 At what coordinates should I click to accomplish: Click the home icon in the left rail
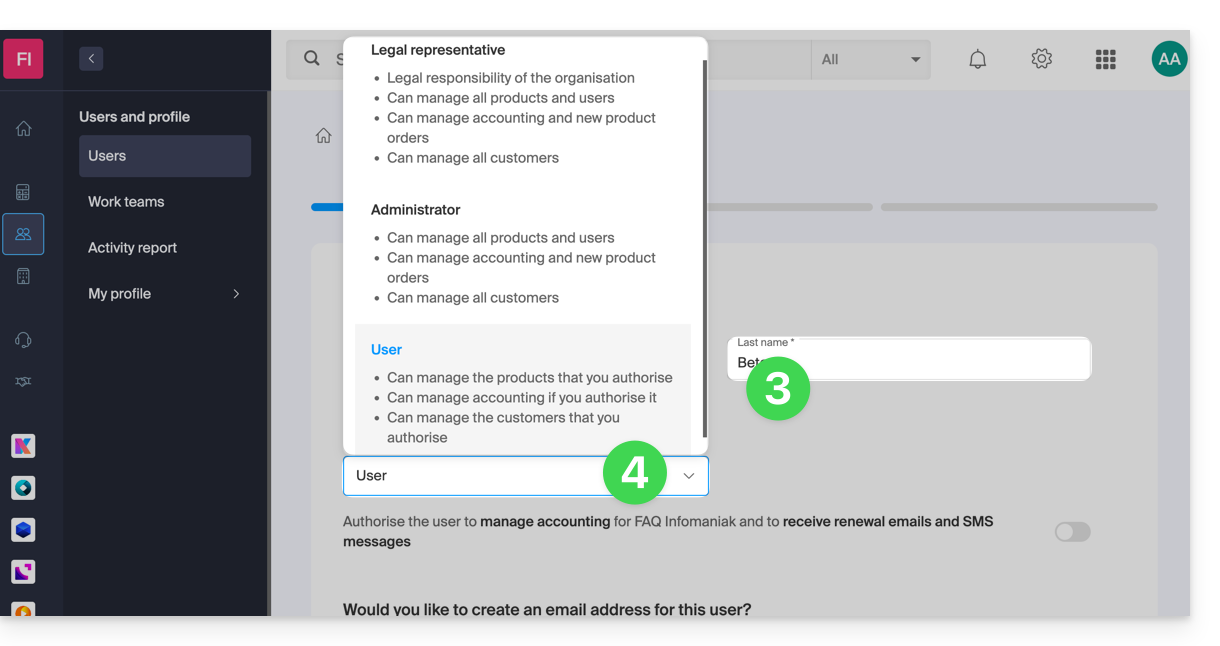(23, 129)
